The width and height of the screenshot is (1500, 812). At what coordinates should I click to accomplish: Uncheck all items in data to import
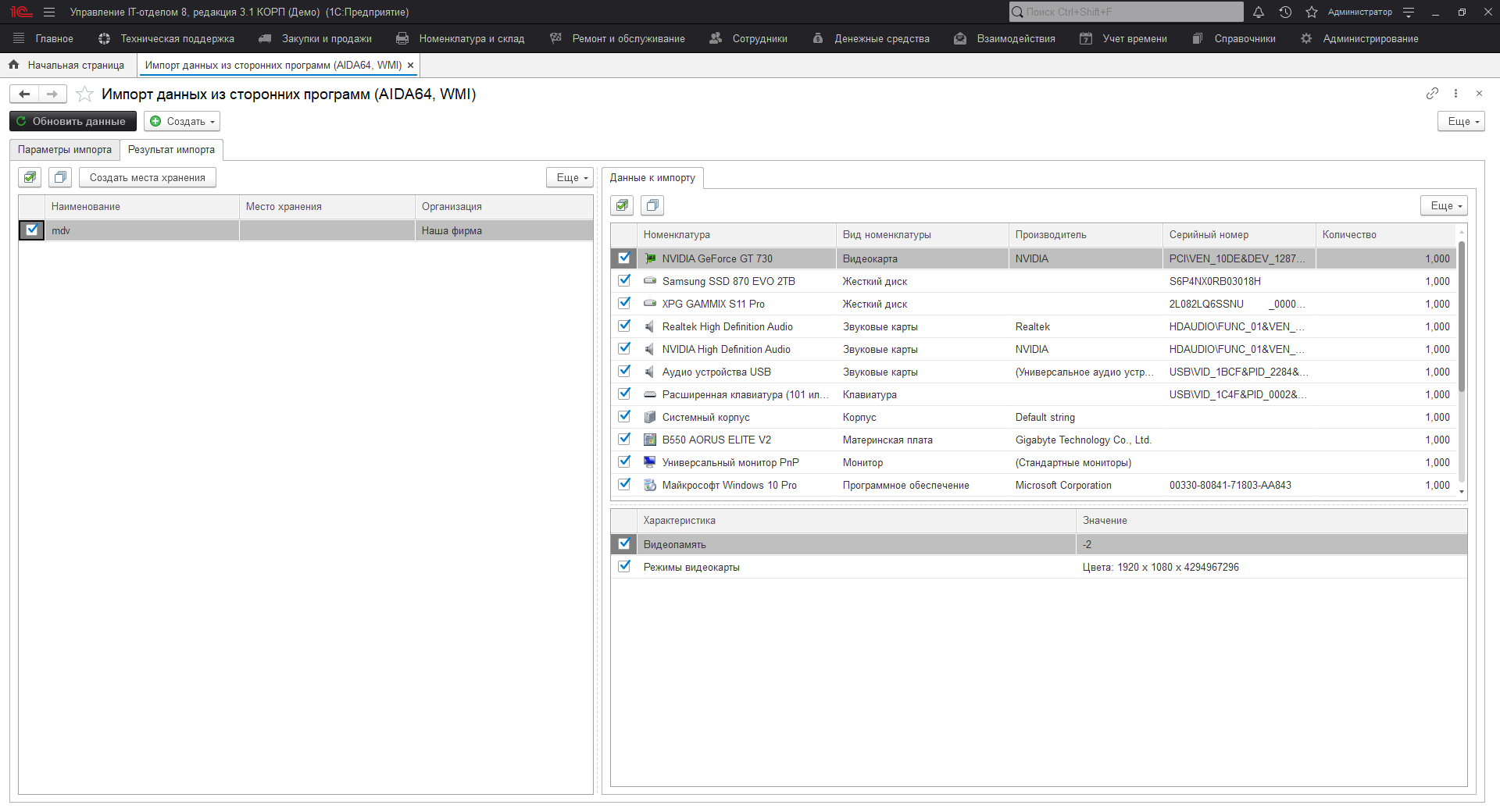click(652, 205)
